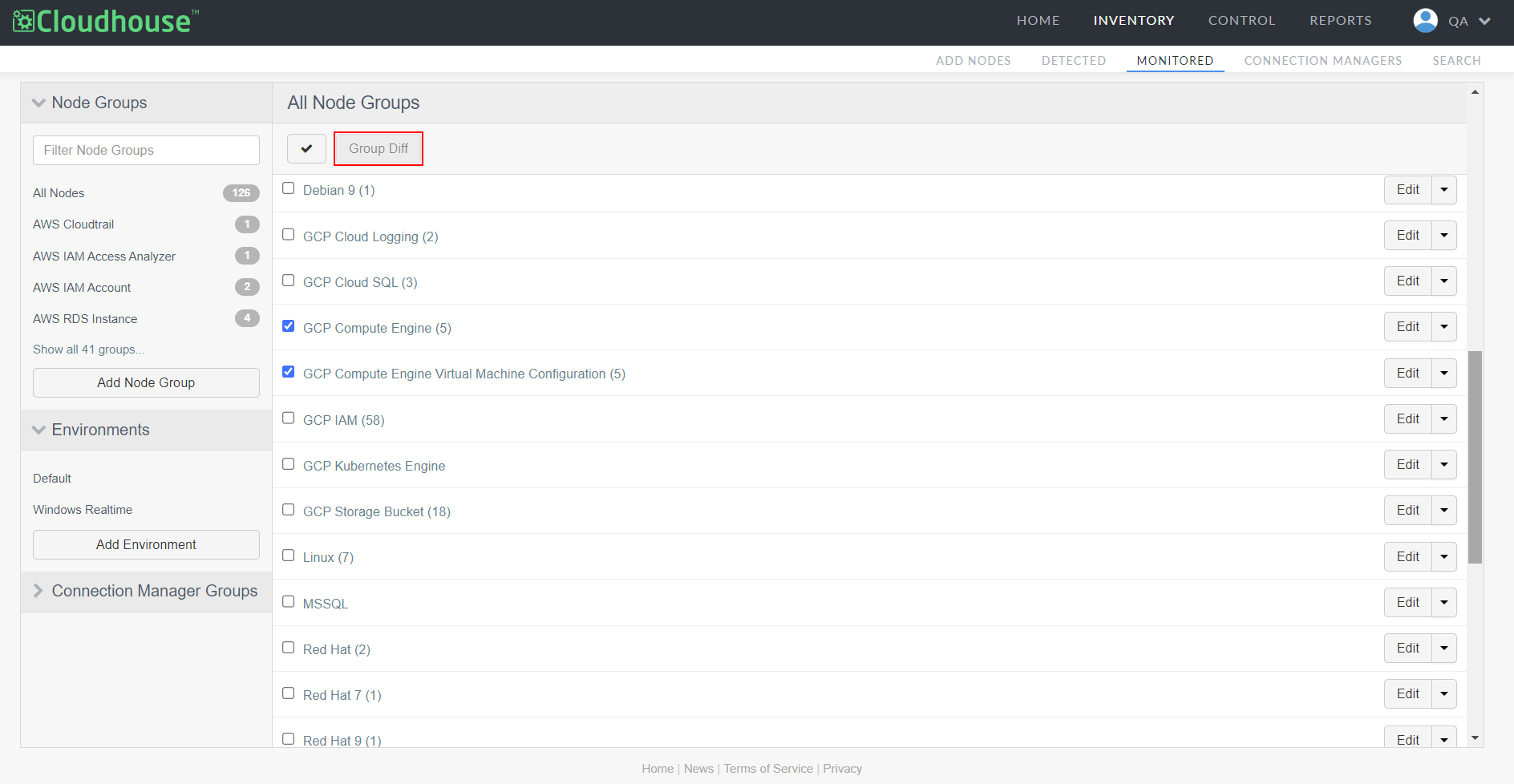Open the dropdown arrow for Red Hat (2)
The height and width of the screenshot is (784, 1514).
pyautogui.click(x=1444, y=649)
